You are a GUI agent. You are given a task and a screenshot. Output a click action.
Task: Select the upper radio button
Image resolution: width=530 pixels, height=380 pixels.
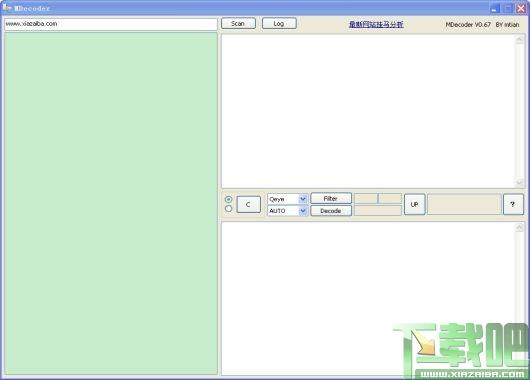tap(228, 199)
